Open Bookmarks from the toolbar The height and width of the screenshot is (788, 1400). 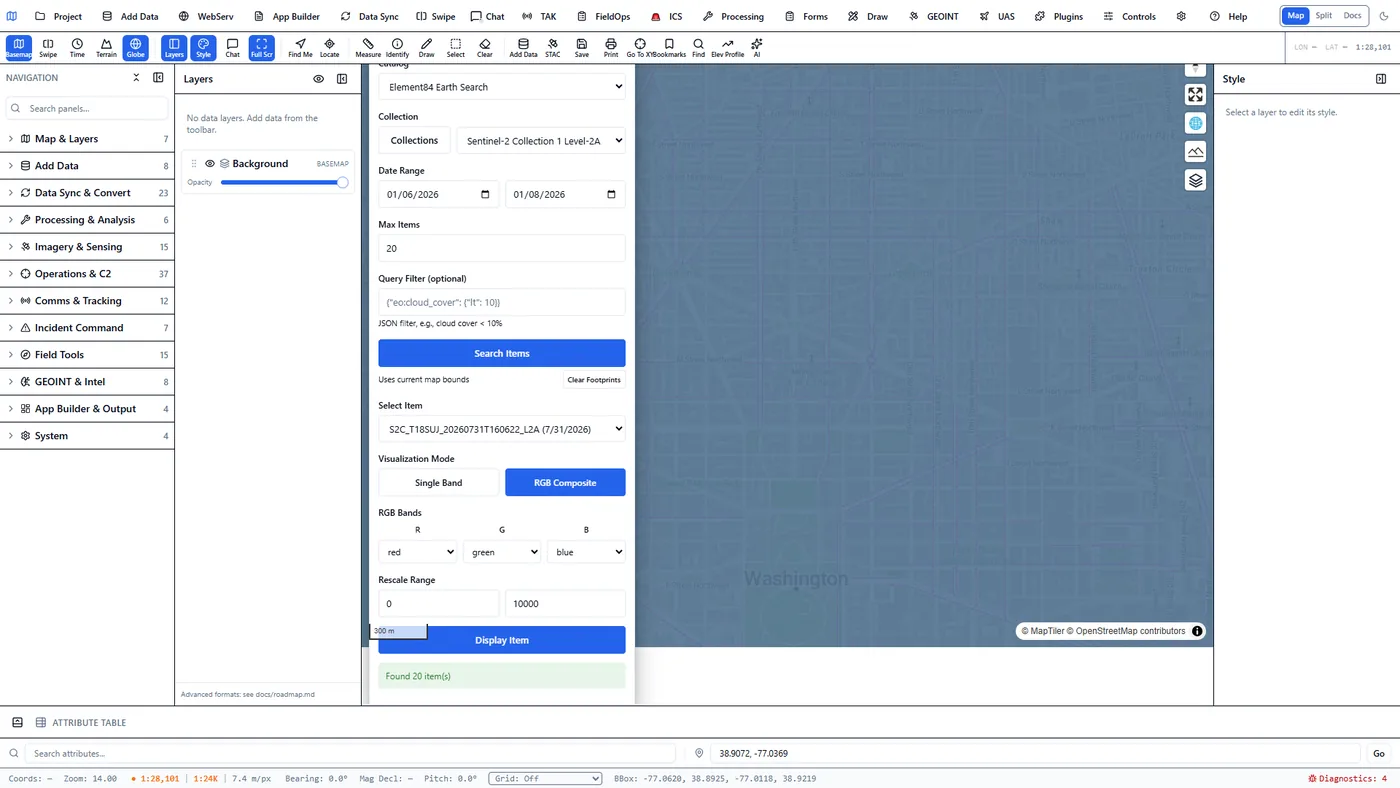pos(669,47)
